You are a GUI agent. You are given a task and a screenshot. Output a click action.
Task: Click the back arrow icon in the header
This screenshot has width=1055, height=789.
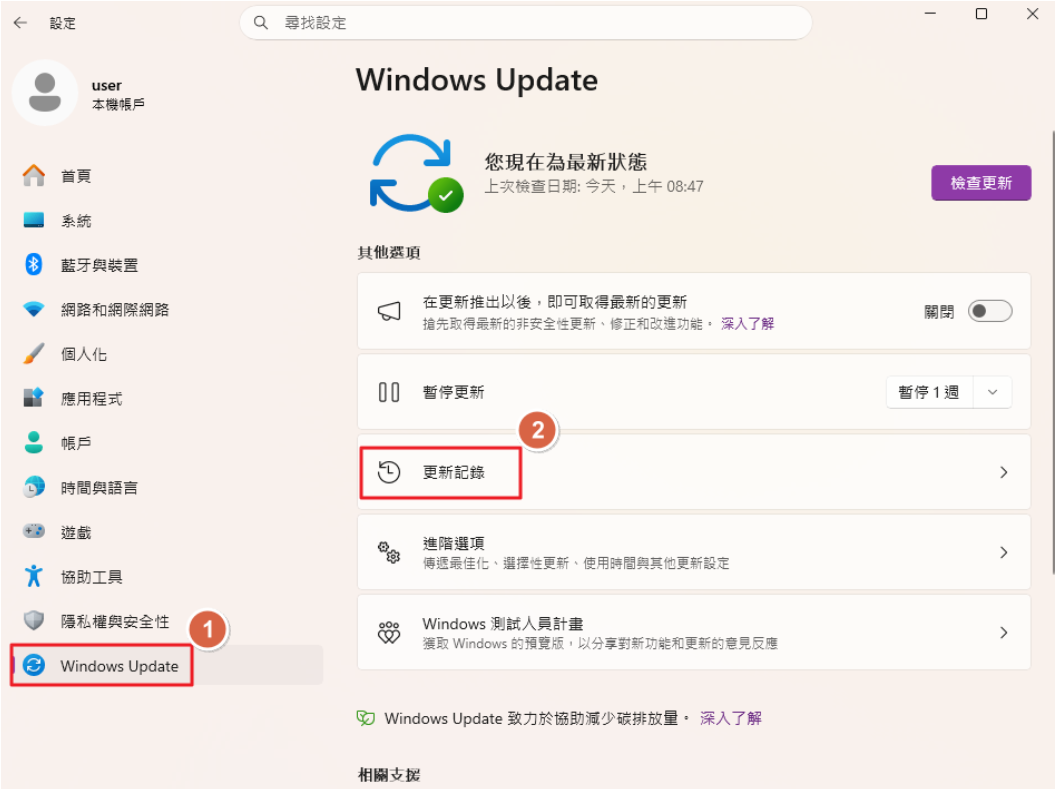click(20, 23)
